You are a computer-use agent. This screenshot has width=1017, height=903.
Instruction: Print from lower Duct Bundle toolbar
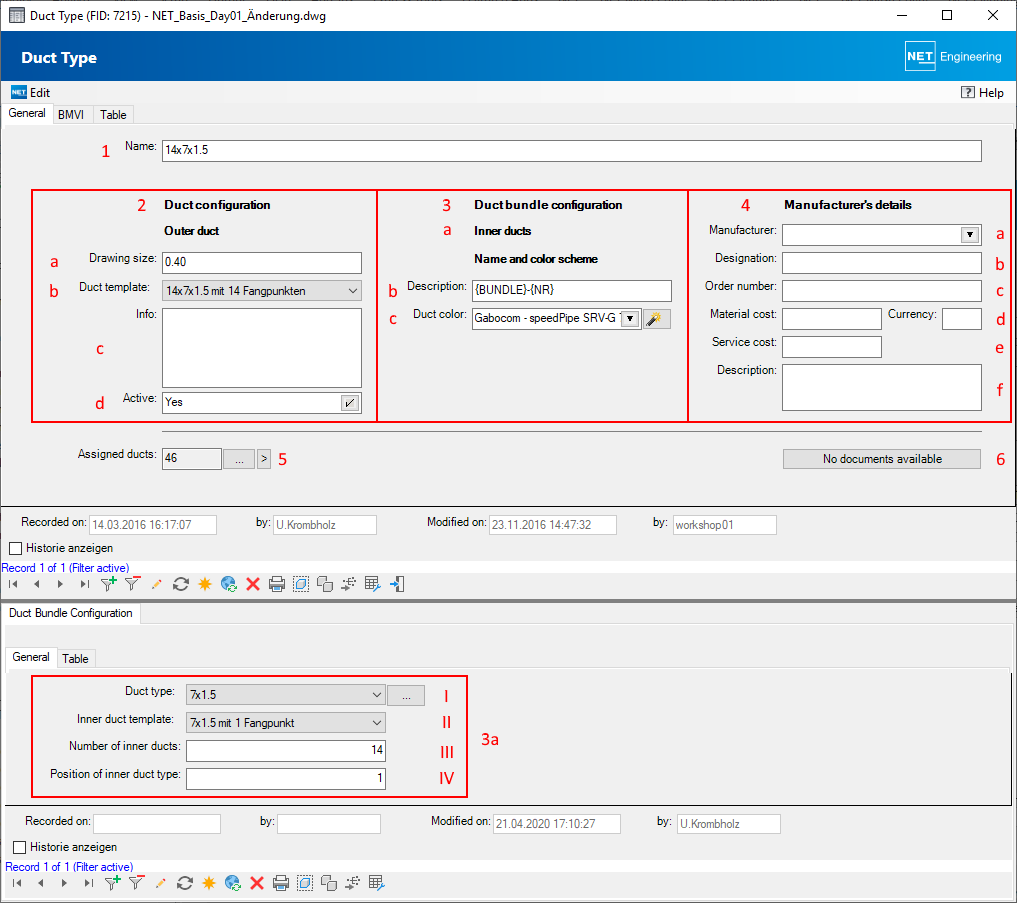281,883
